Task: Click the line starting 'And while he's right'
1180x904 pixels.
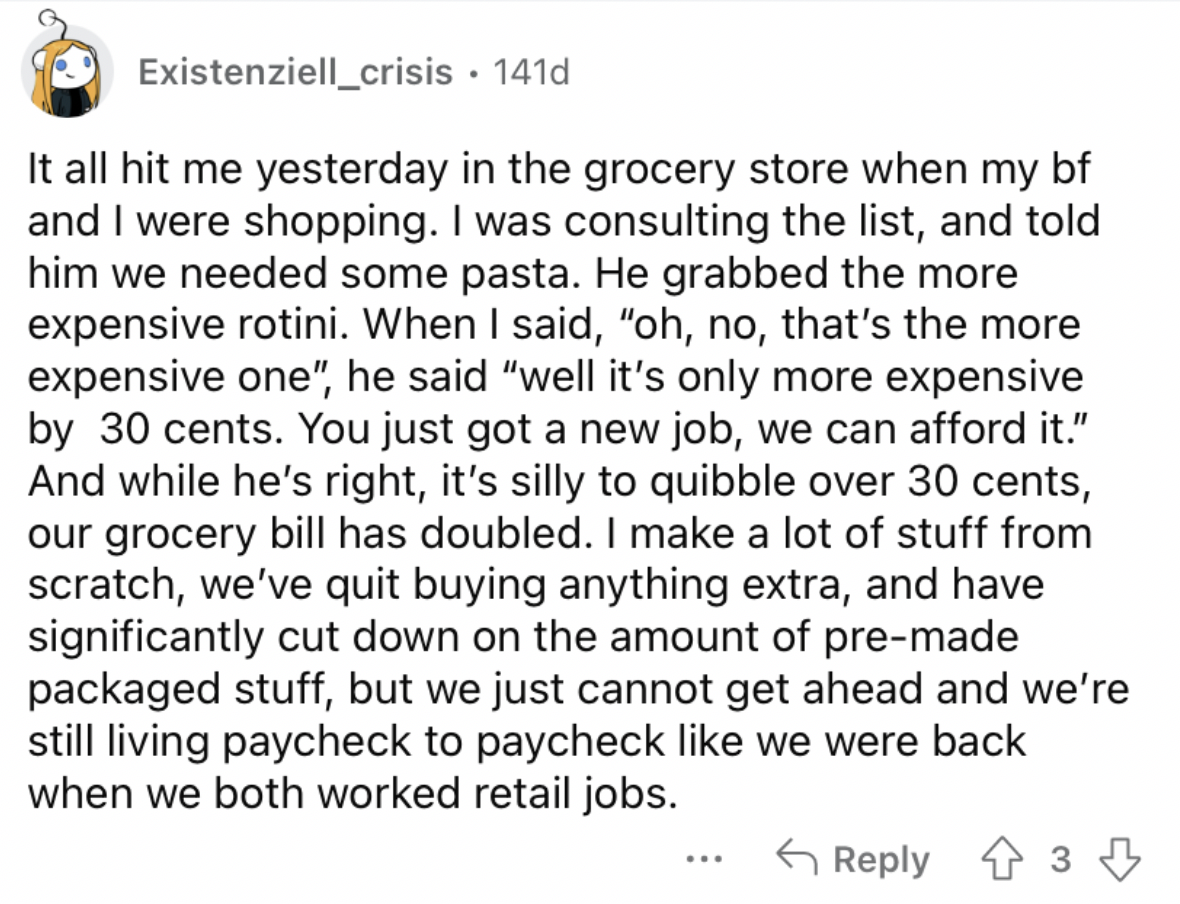Action: tap(559, 482)
